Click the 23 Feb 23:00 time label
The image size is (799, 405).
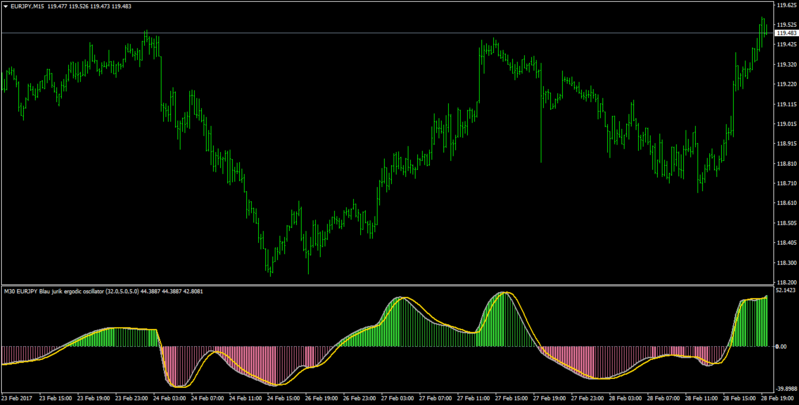coord(131,398)
